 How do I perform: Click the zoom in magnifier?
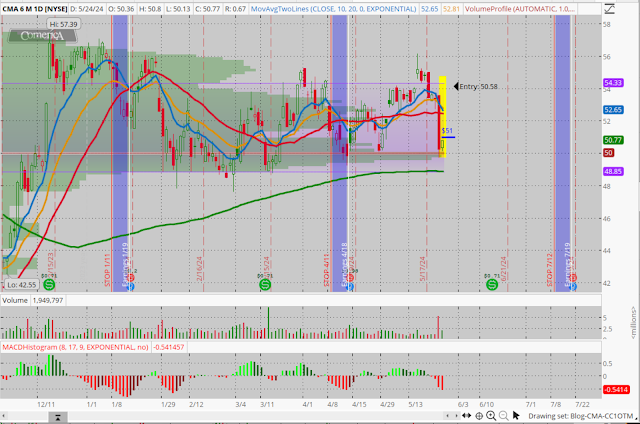(491, 416)
